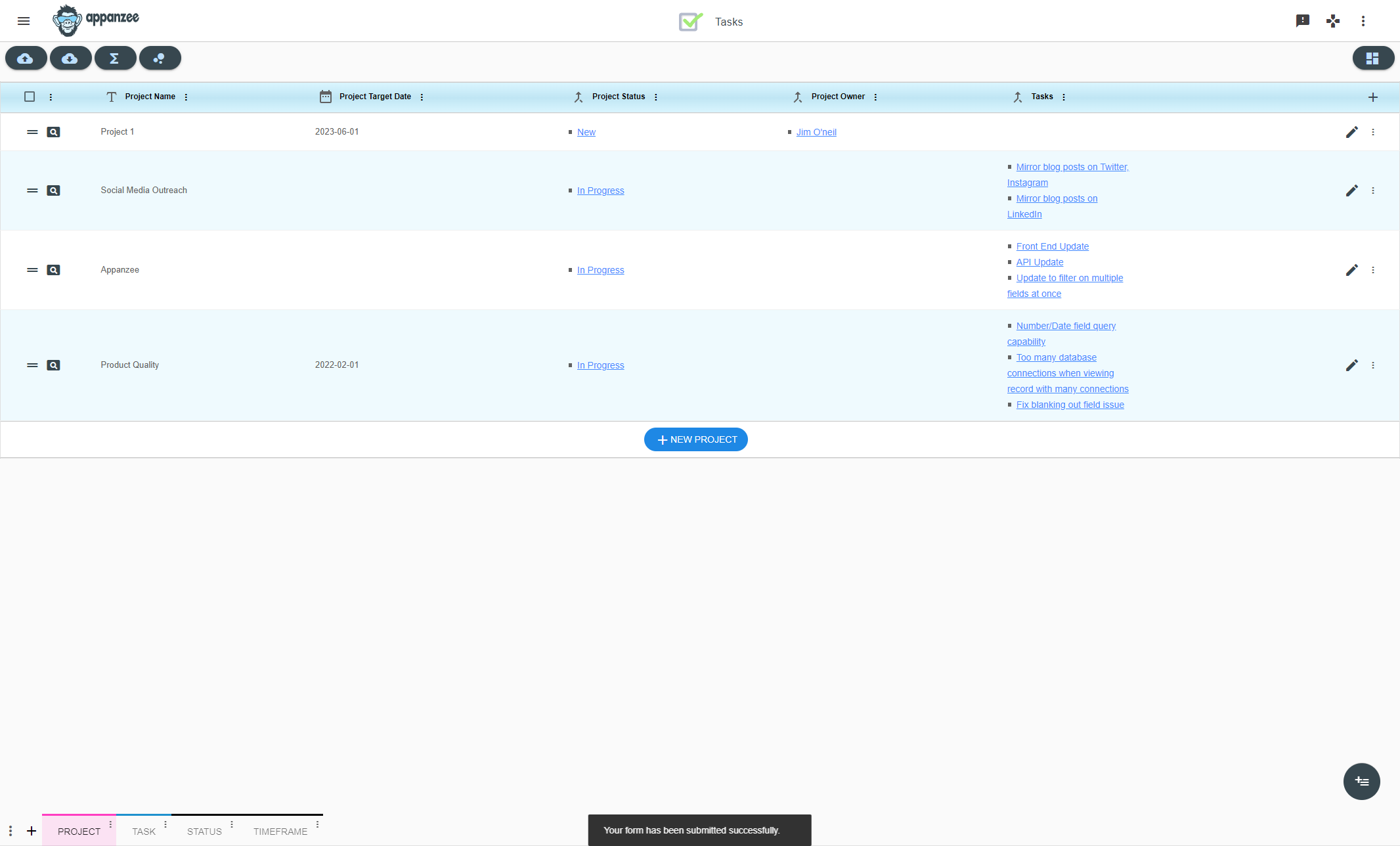View the Appanzee record details

tap(54, 270)
